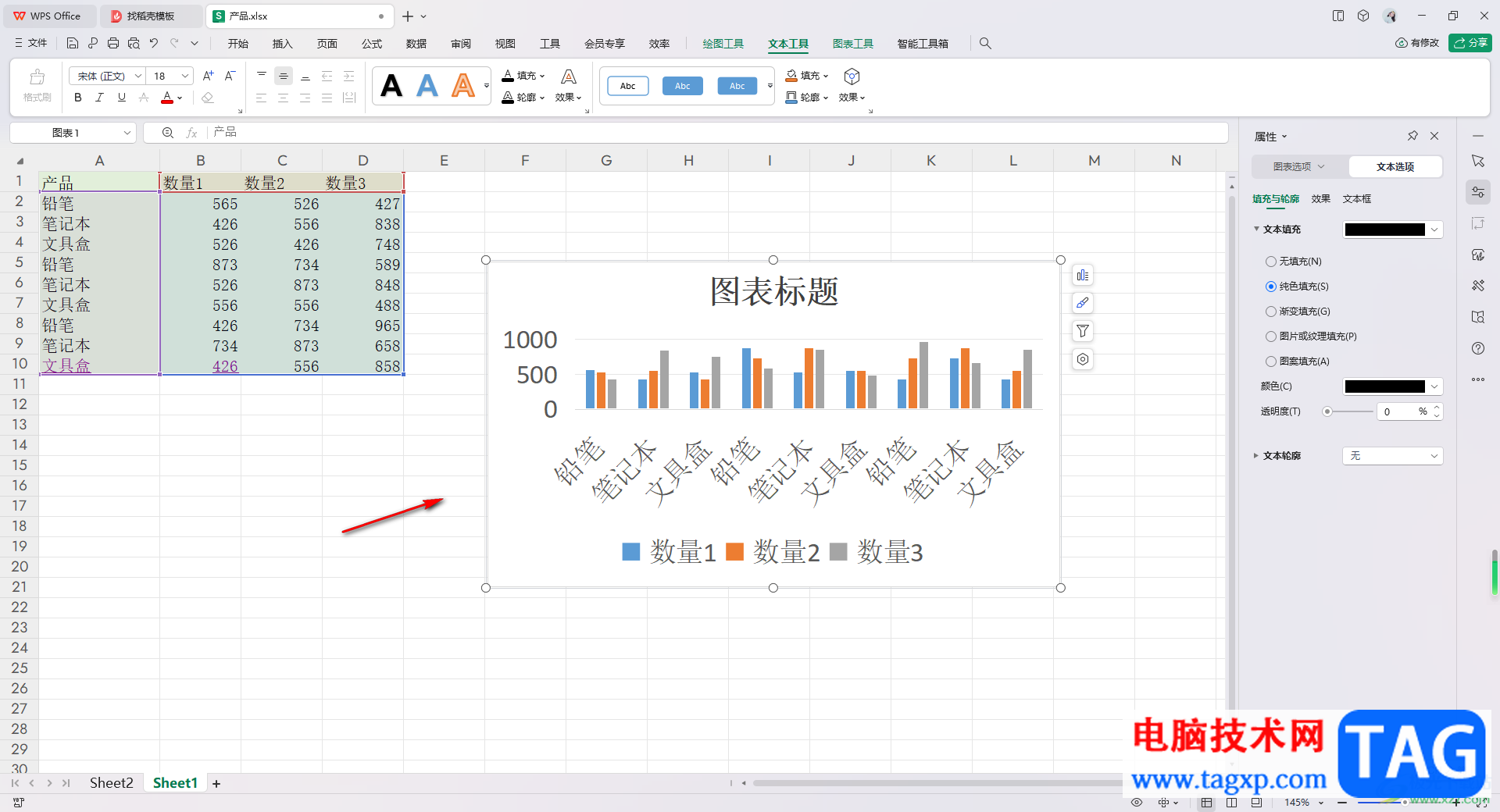Click the chart title 图表标题
This screenshot has width=1500, height=812.
[773, 291]
